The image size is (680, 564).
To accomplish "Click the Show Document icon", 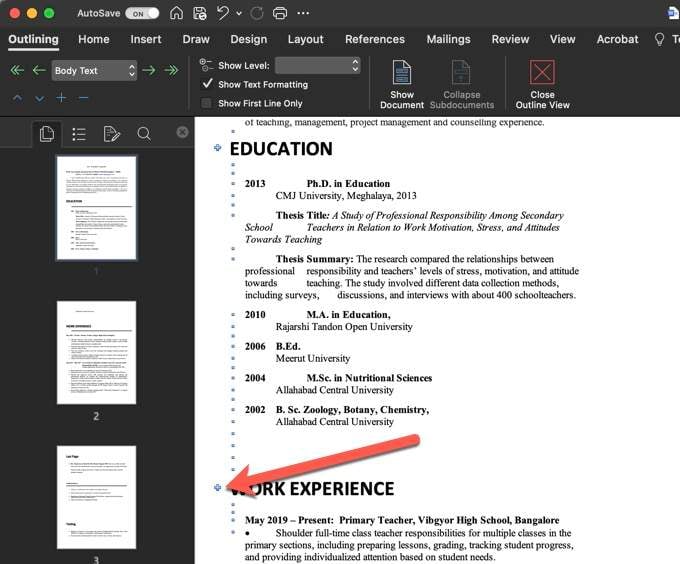I will point(402,83).
